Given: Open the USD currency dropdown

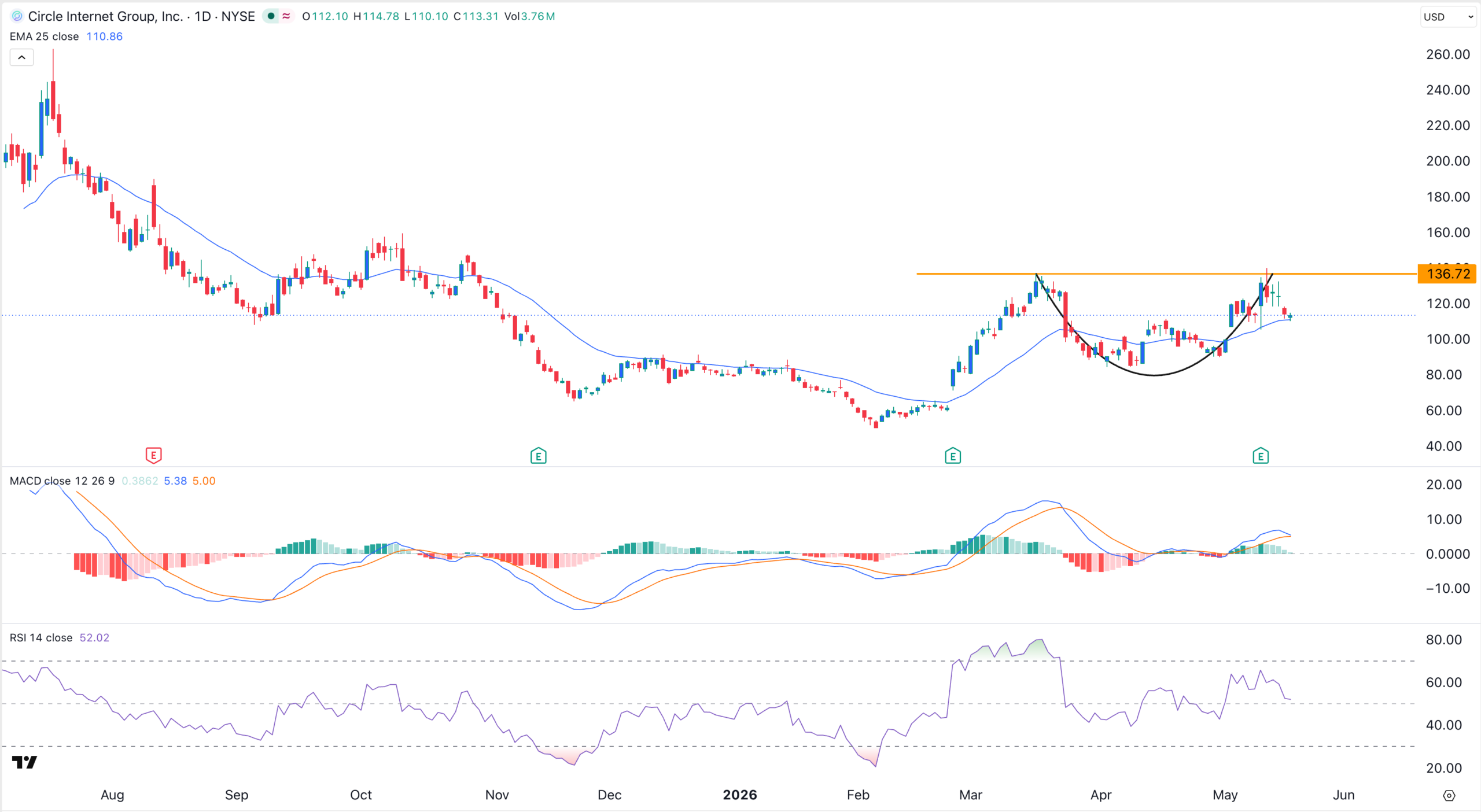Looking at the screenshot, I should point(1449,17).
